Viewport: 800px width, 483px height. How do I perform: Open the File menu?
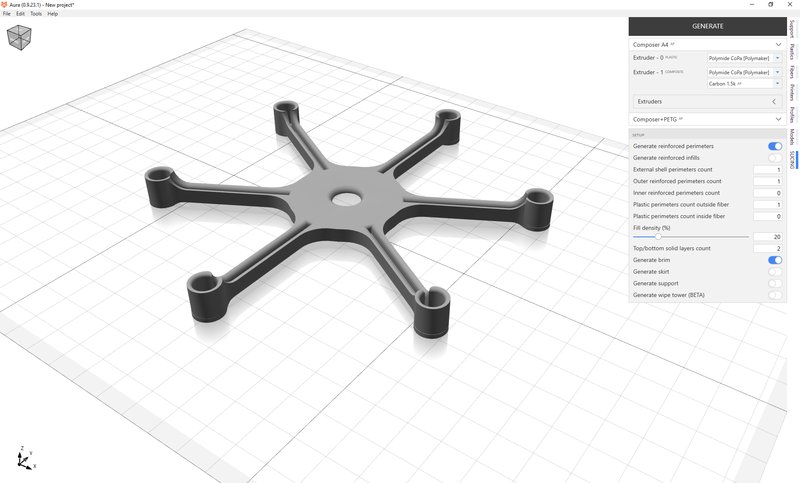click(x=6, y=14)
